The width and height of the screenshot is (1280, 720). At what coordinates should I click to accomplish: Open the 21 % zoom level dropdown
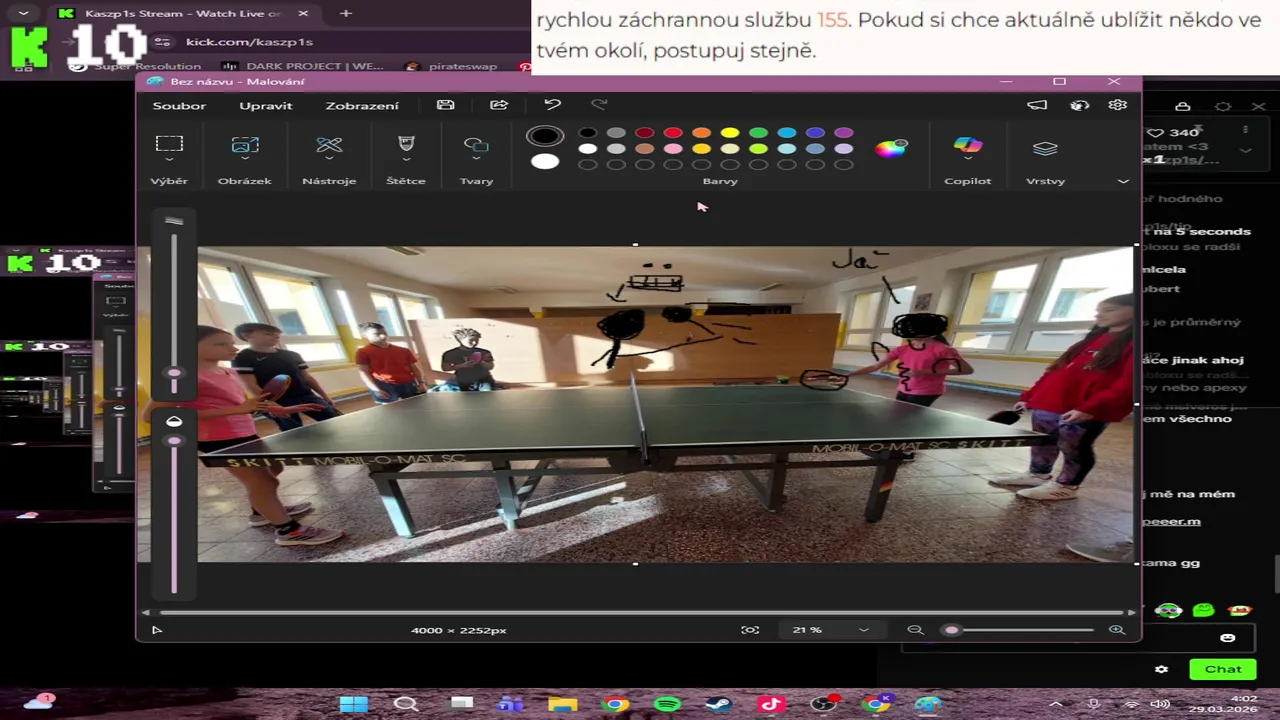pos(864,630)
